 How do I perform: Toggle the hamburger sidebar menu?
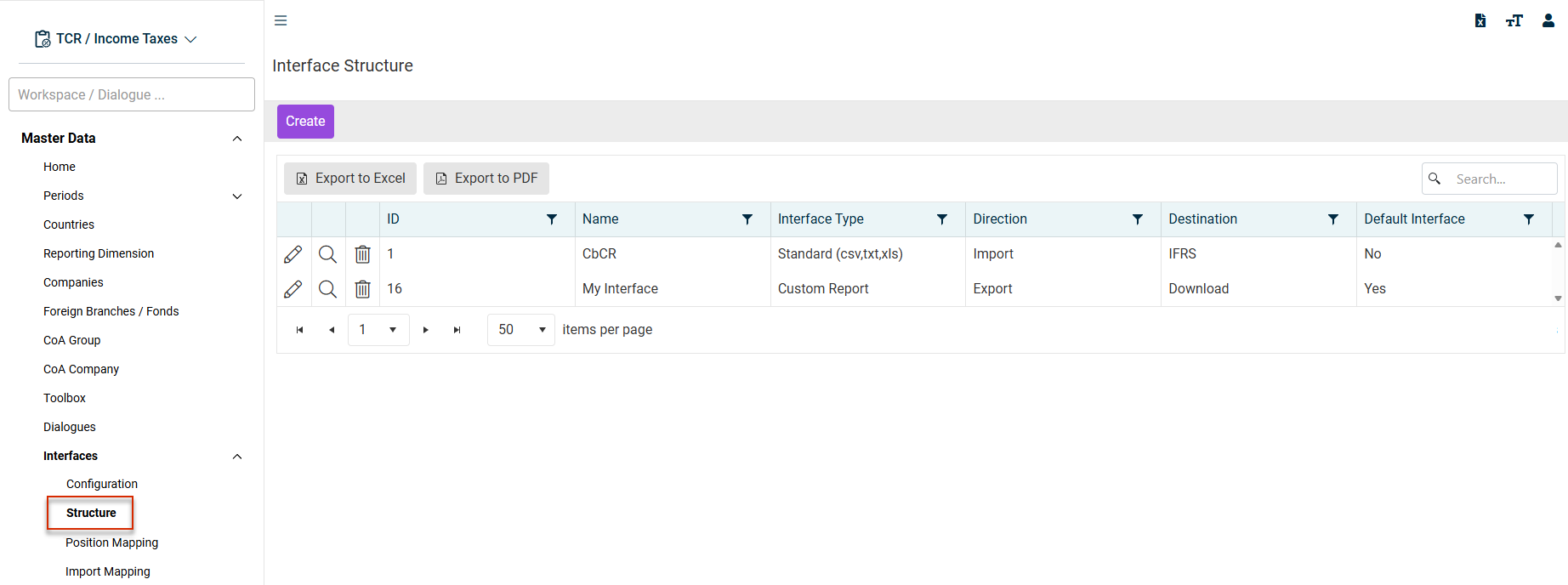[x=281, y=20]
